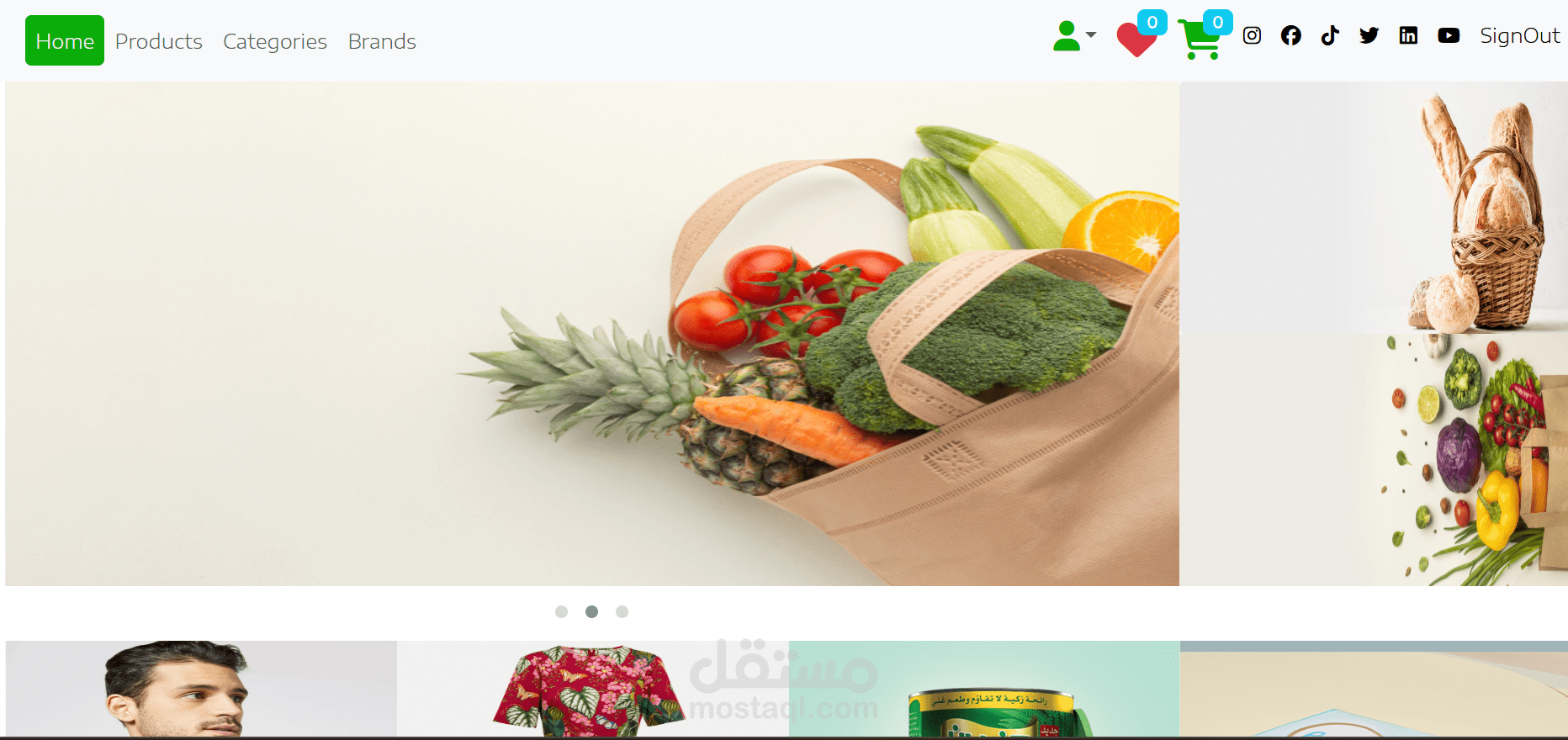Open the TikTok icon link

pos(1329,35)
